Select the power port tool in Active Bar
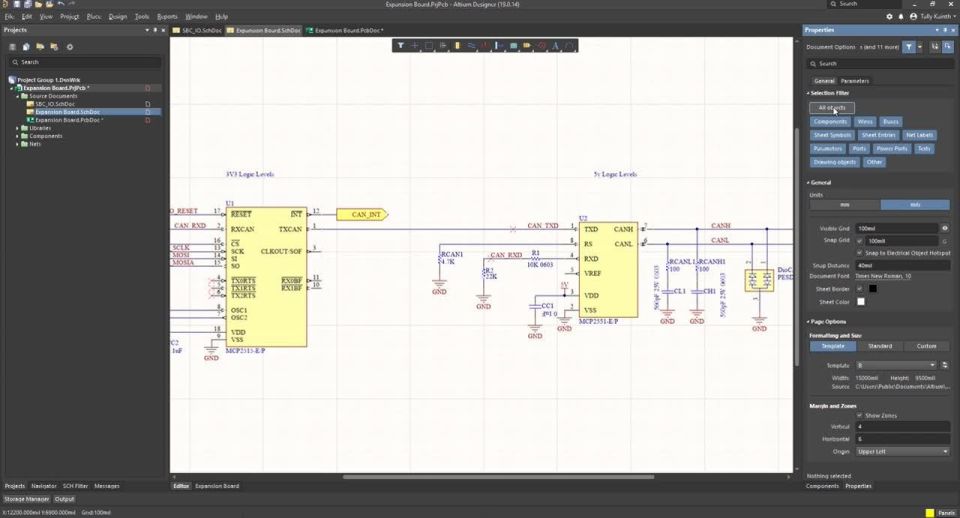This screenshot has height=518, width=960. [485, 45]
